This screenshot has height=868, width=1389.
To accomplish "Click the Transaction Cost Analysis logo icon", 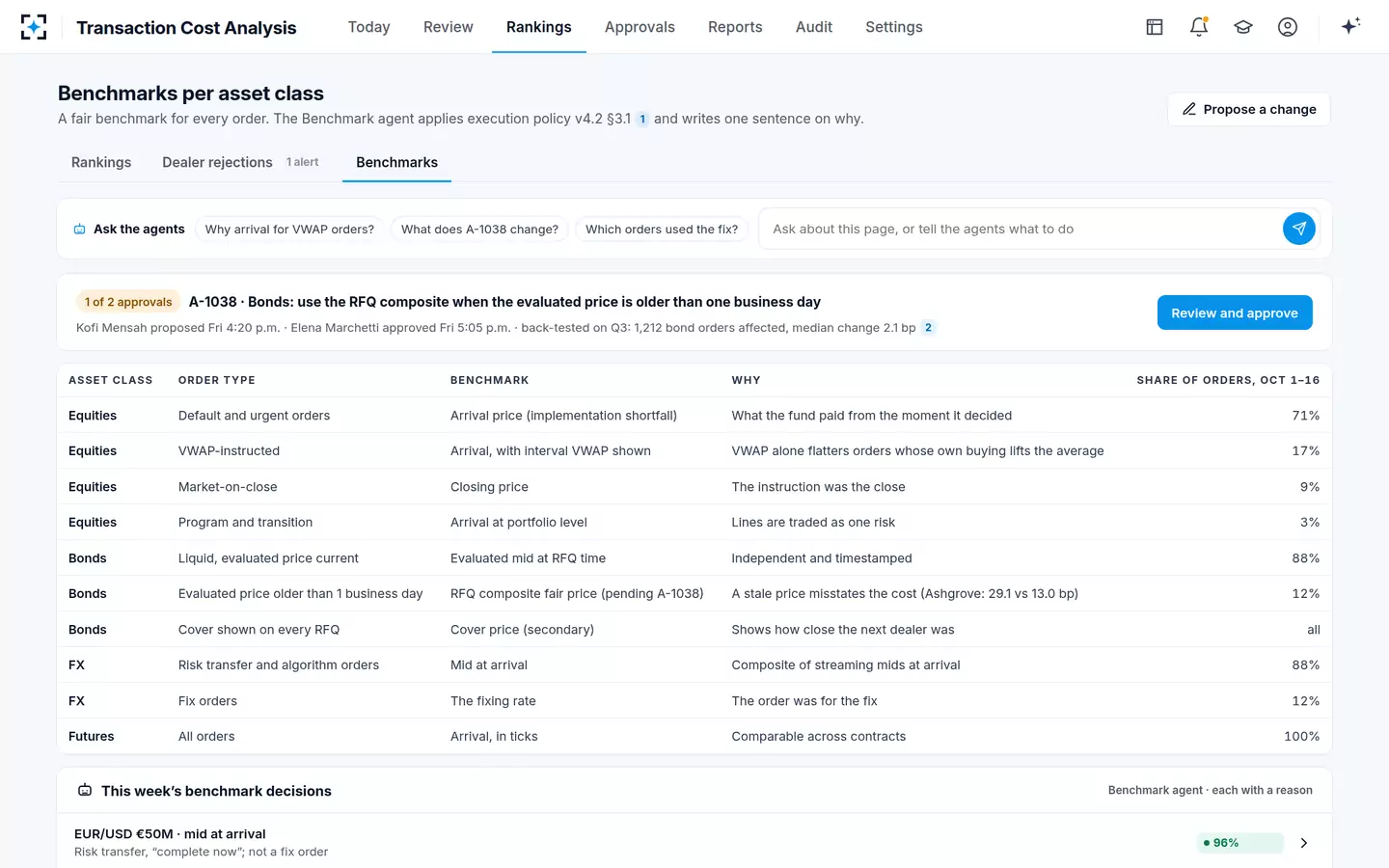I will (x=34, y=27).
